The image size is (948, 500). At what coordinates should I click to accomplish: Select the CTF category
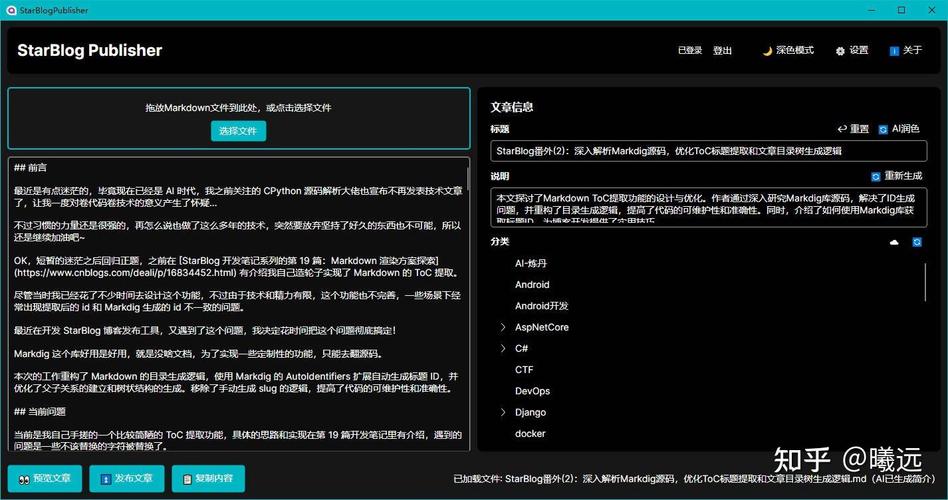click(524, 369)
